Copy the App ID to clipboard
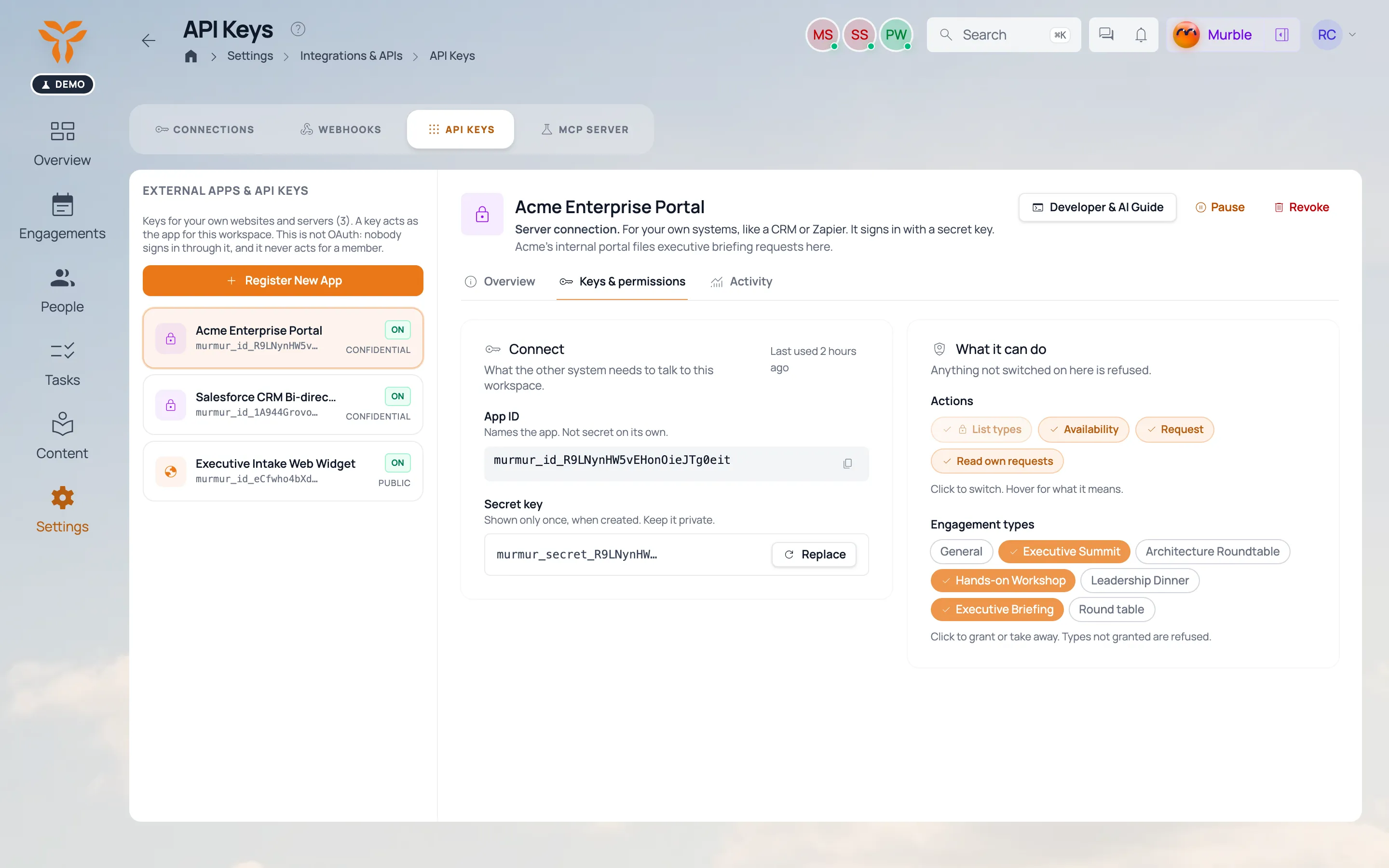Screen dimensions: 1389x868 [847, 463]
